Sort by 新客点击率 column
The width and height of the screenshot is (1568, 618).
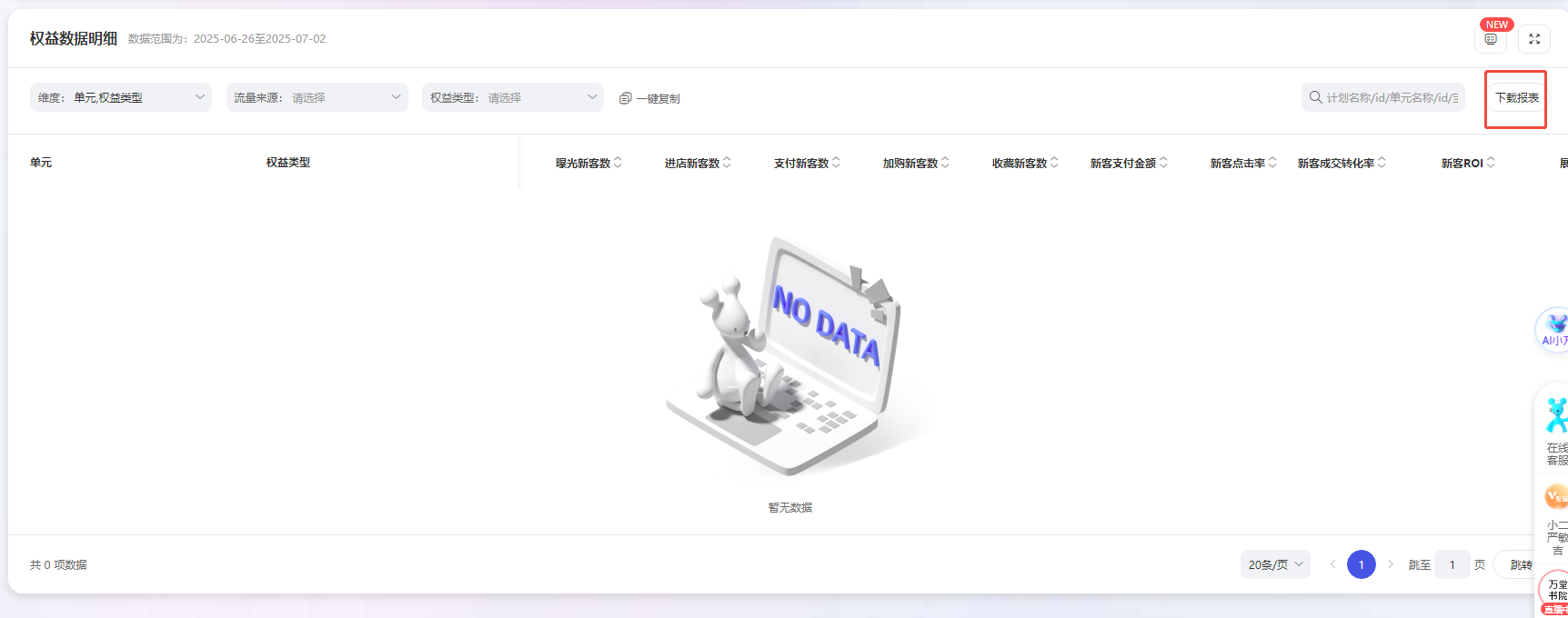pos(1273,163)
